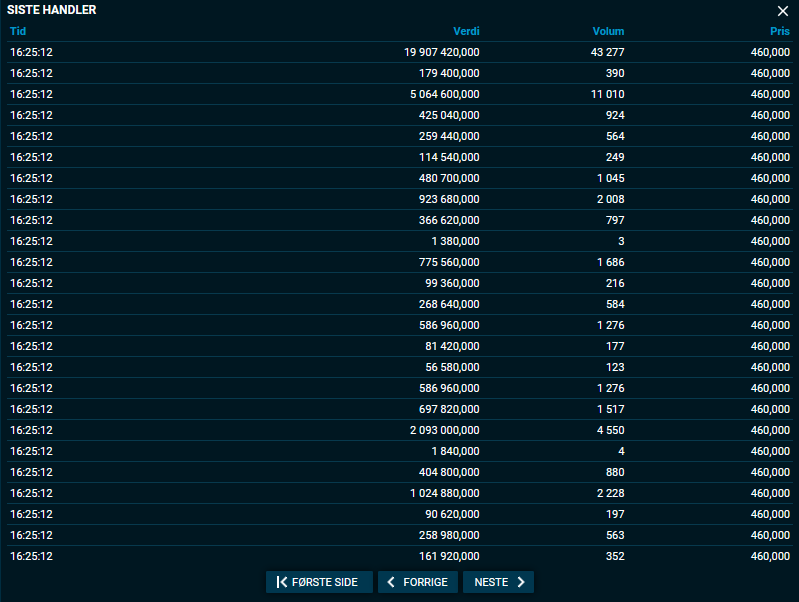Select the value 19 907 420,000
Viewport: 799px width, 602px height.
click(x=441, y=52)
